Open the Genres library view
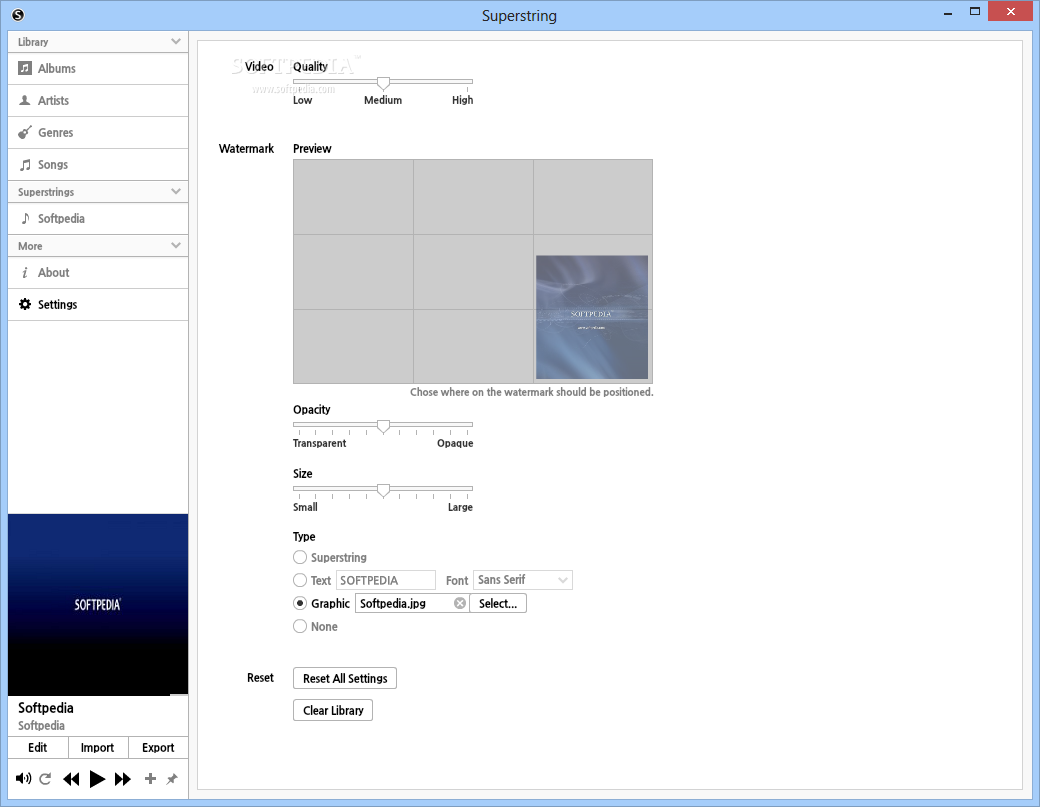Screen dimensions: 1040x807 tap(98, 133)
